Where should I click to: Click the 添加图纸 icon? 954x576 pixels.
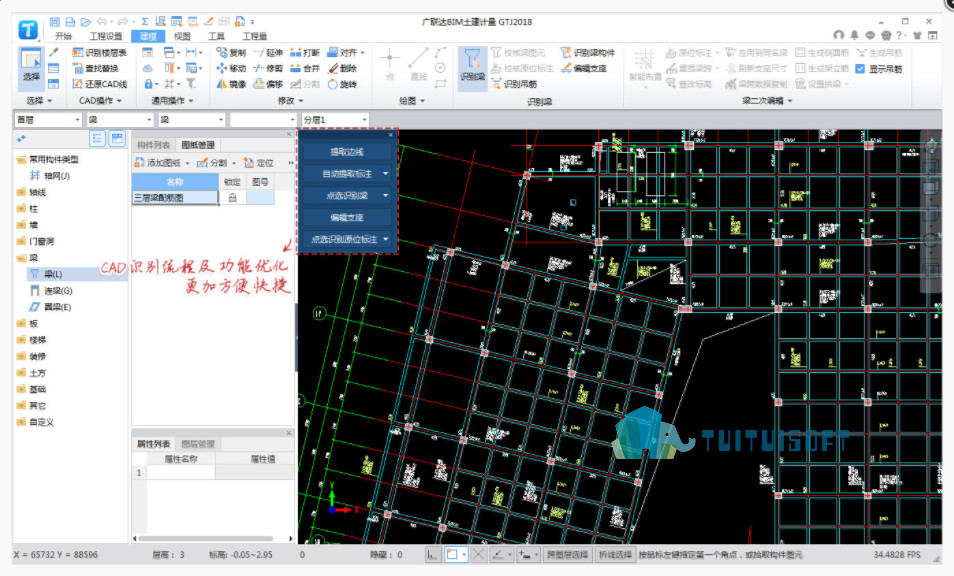[x=139, y=163]
